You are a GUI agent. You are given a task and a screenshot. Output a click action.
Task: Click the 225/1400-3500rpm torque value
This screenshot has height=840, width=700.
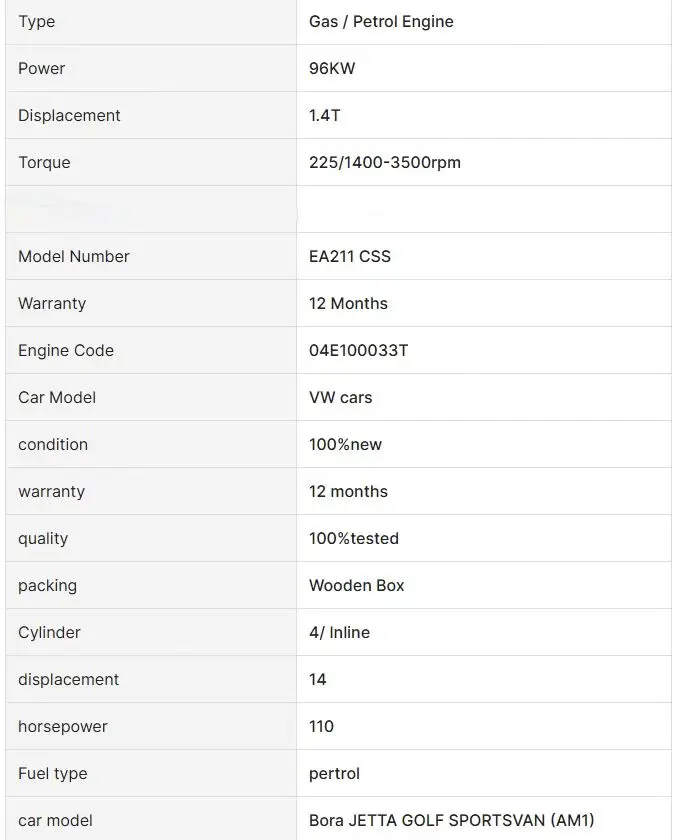click(x=385, y=162)
